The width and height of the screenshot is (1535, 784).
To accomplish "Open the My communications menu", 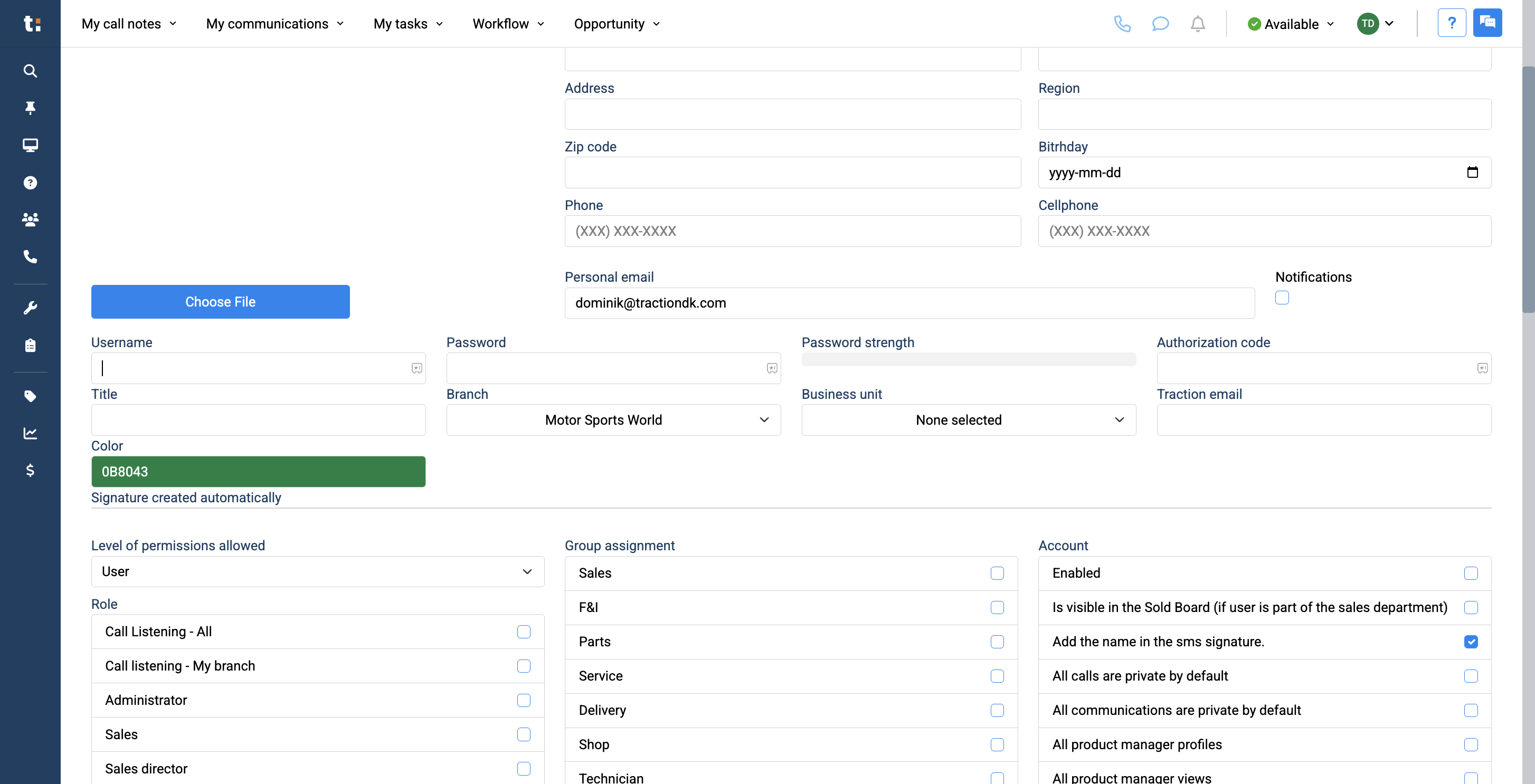I will tap(274, 24).
